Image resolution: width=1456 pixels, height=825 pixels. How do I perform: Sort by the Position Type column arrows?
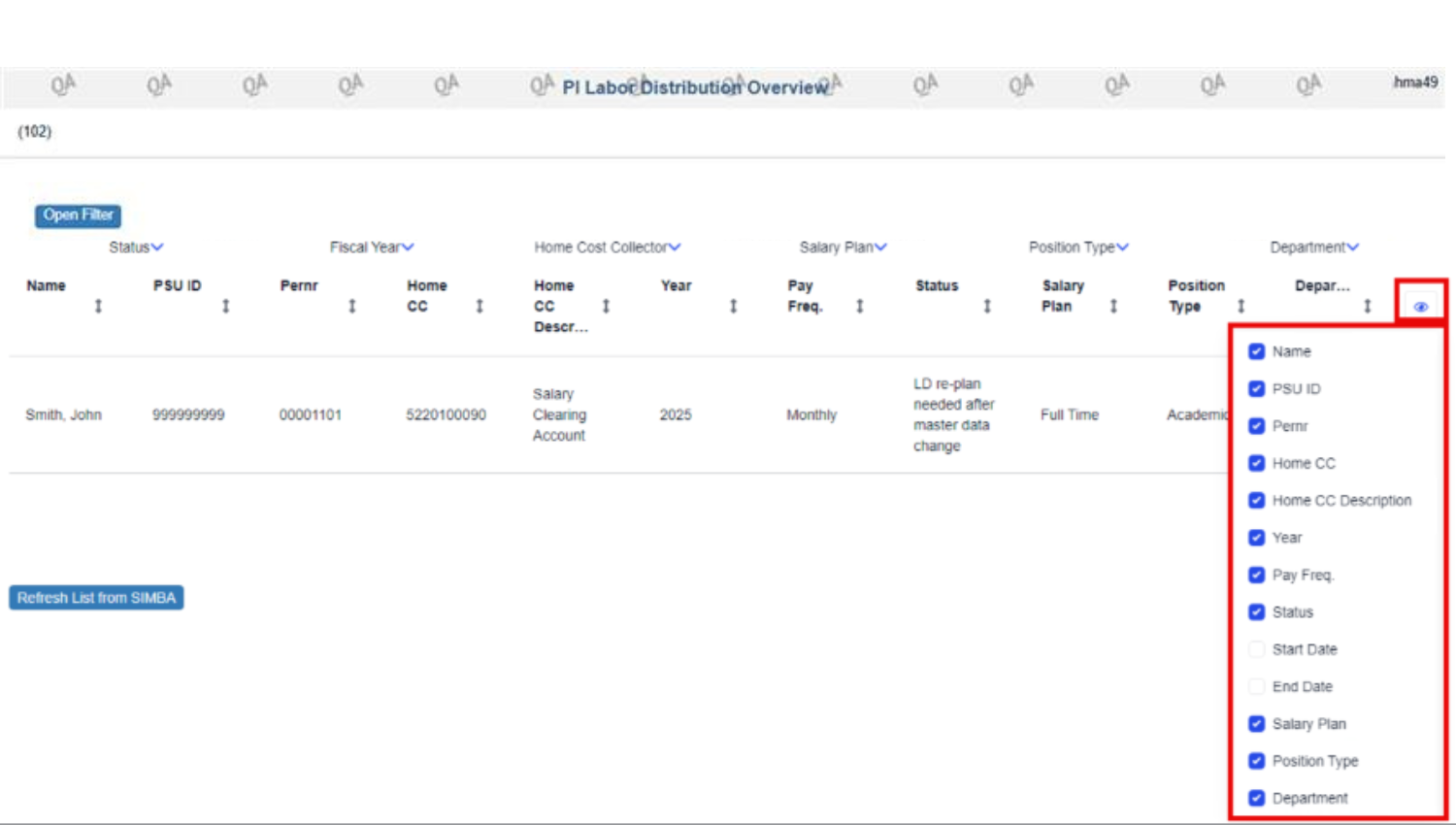[x=1241, y=307]
